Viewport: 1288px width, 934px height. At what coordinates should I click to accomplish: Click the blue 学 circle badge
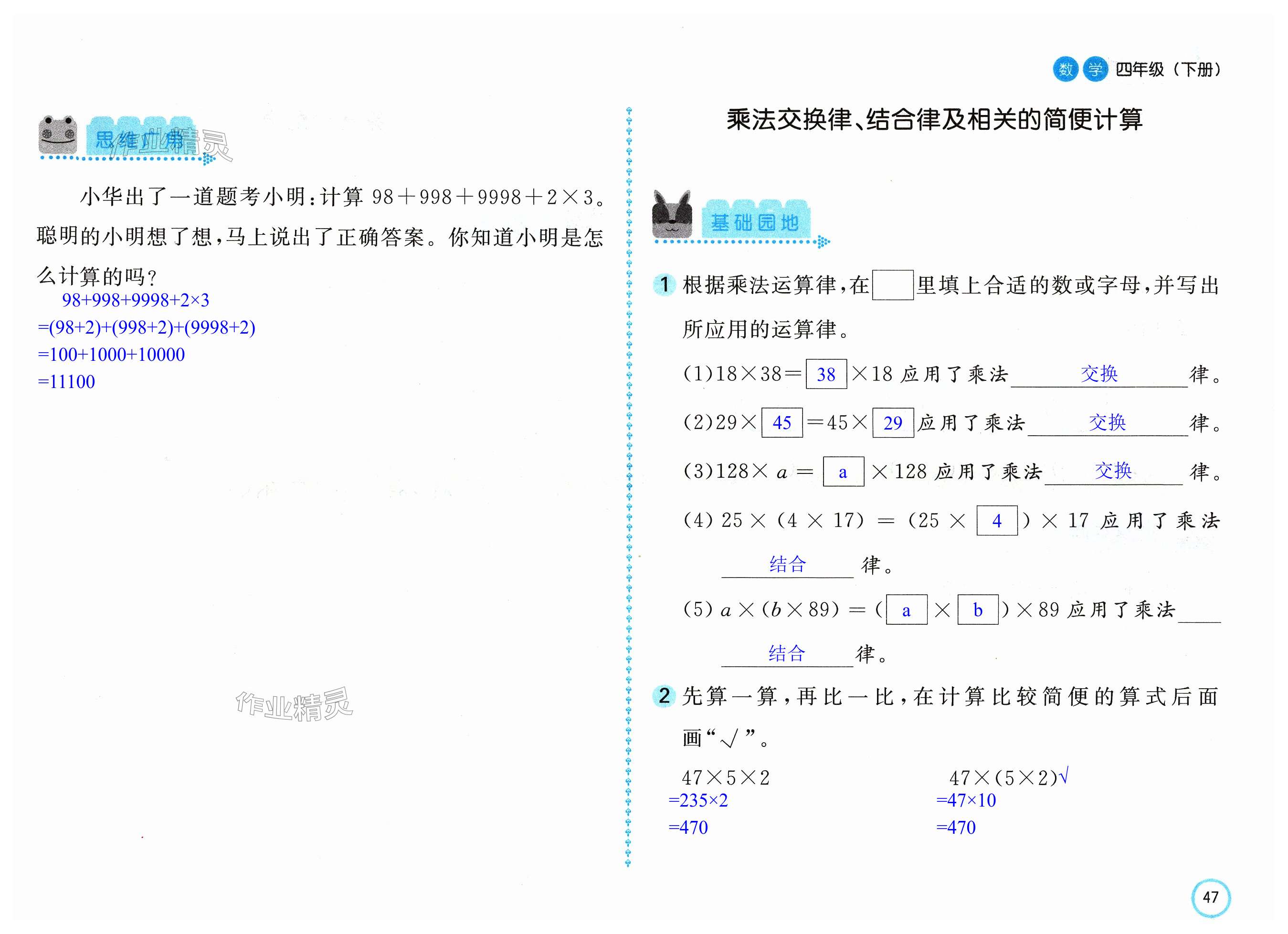point(1095,69)
